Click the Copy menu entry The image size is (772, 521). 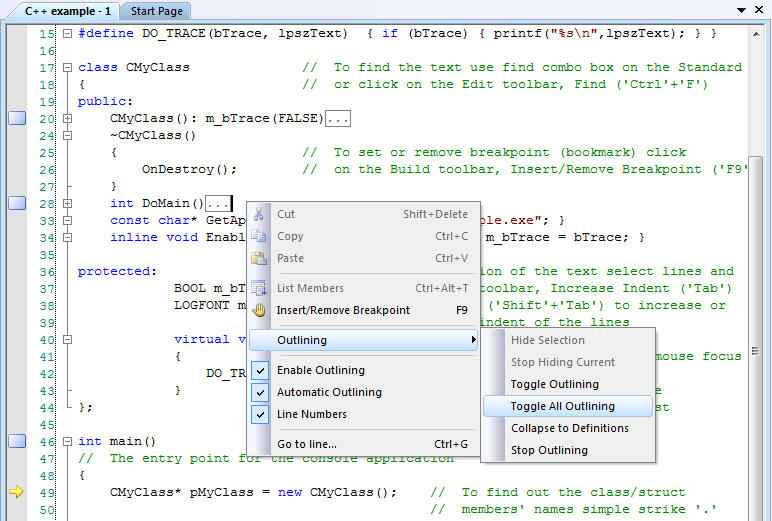coord(363,236)
